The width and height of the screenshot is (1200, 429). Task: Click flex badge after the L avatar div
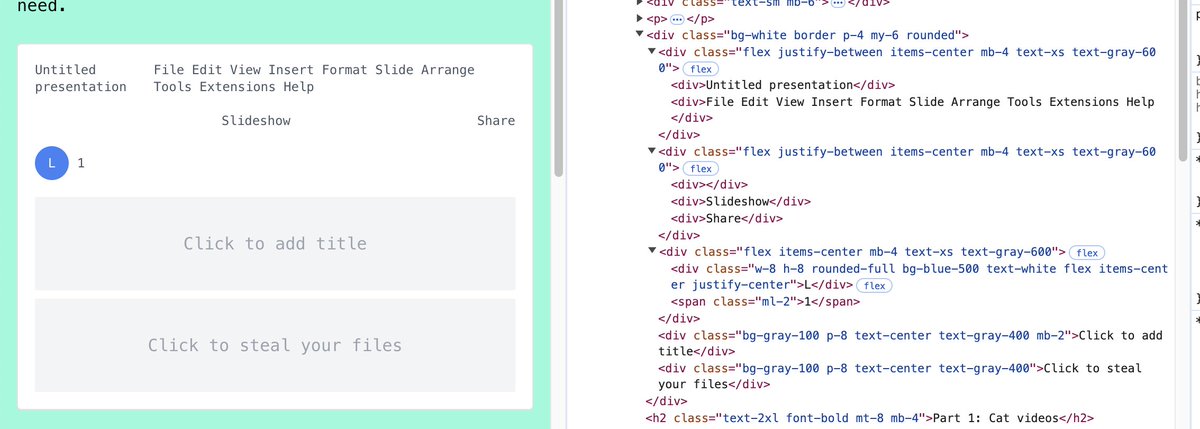(x=873, y=286)
